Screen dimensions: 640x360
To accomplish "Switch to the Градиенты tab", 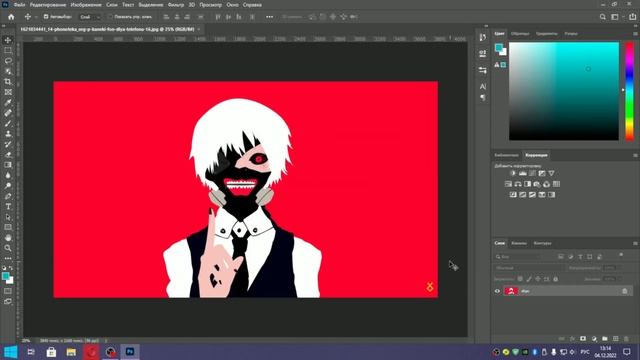I will coord(547,34).
